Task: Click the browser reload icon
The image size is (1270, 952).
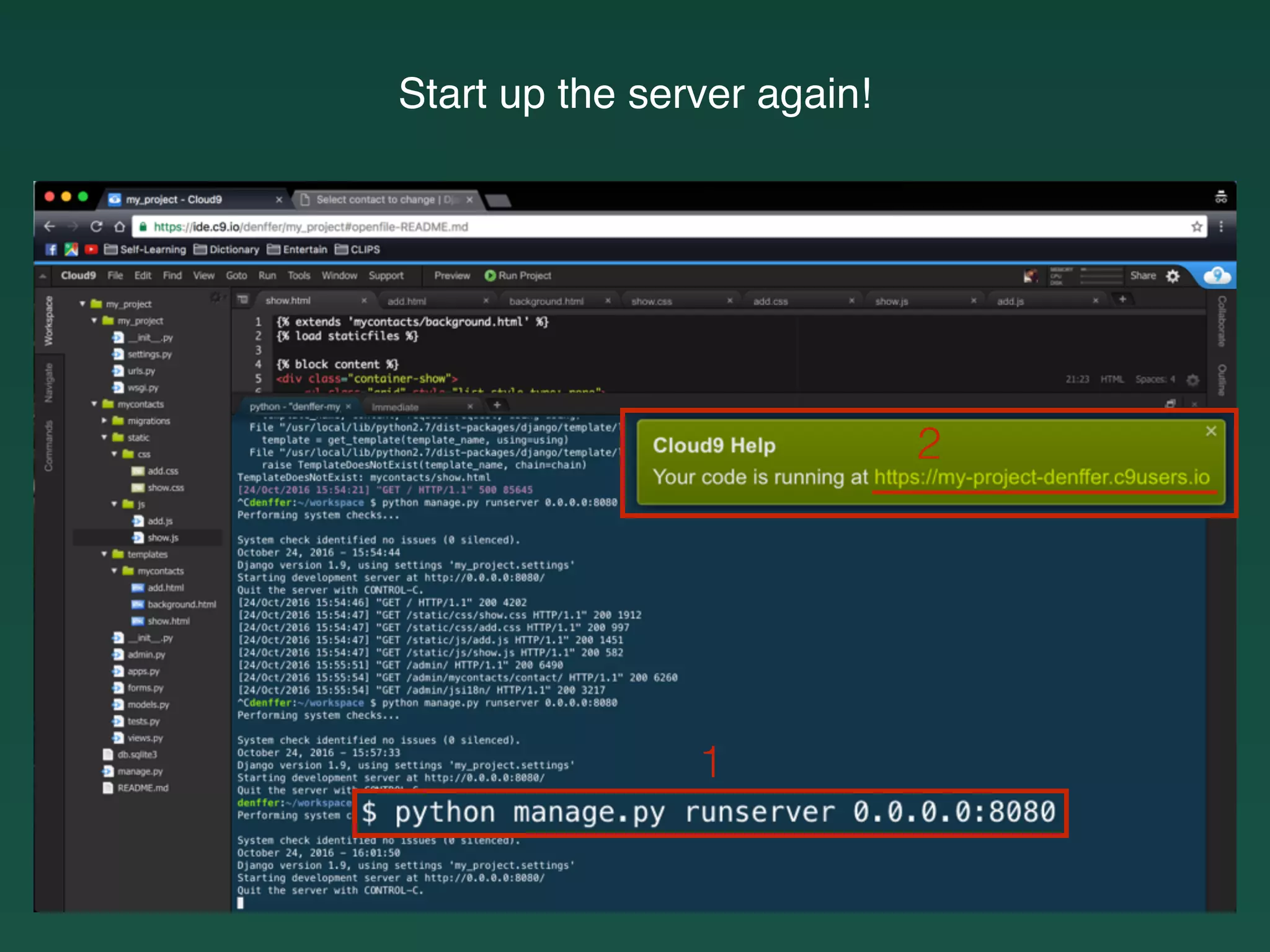Action: point(96,226)
